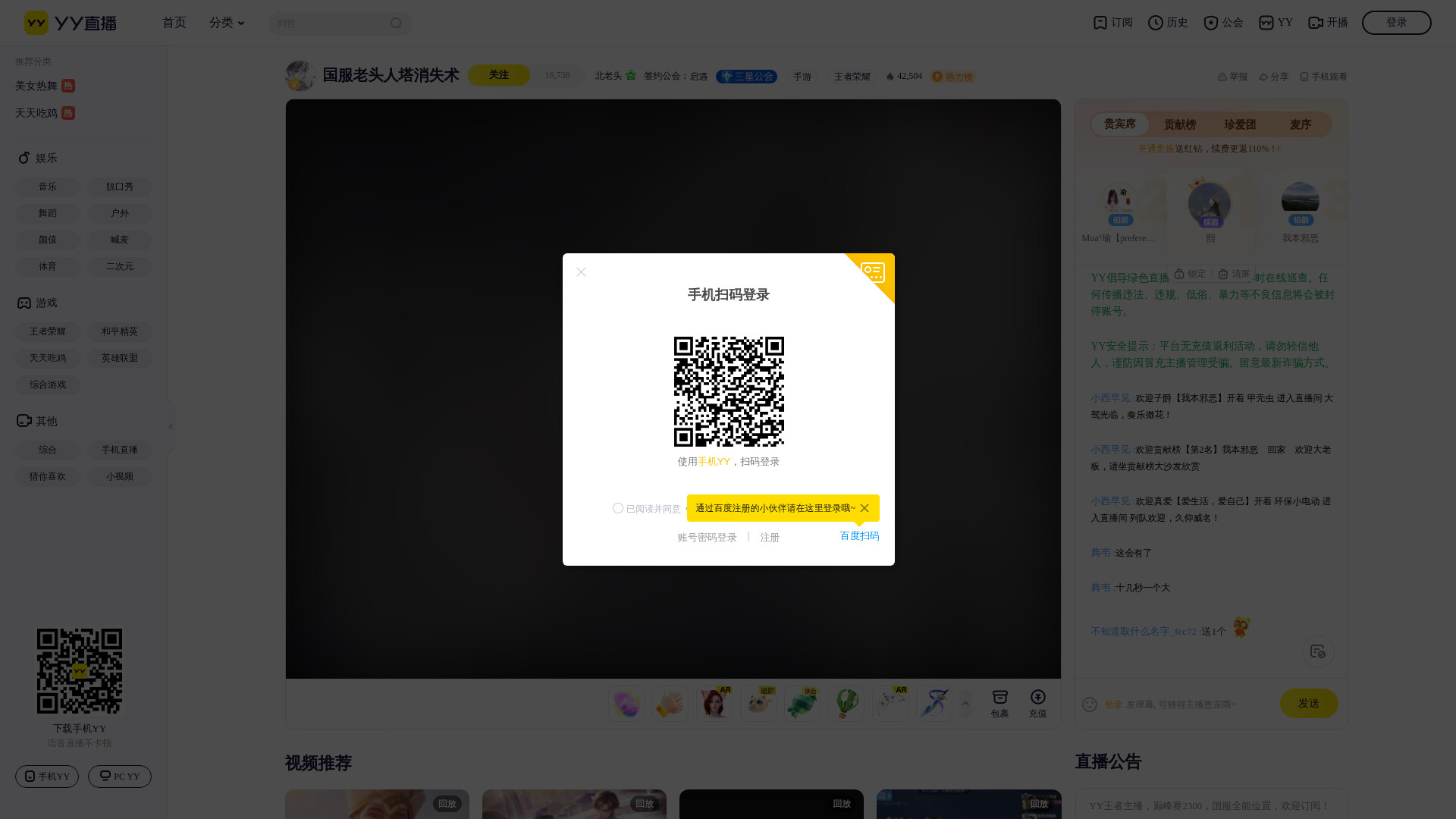Click 开通贵族 link
The height and width of the screenshot is (819, 1456).
[x=1156, y=149]
